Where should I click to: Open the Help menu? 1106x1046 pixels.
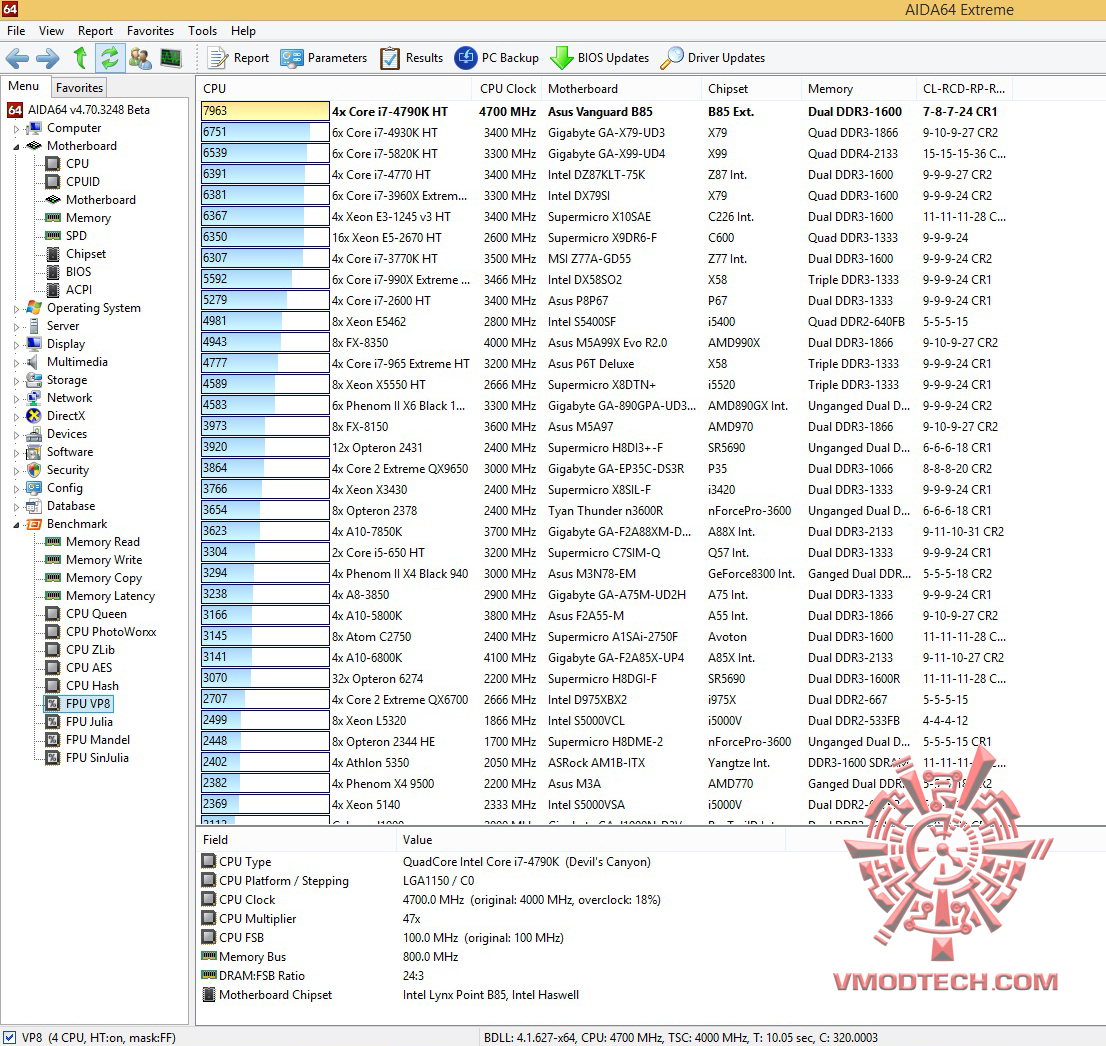[x=243, y=31]
